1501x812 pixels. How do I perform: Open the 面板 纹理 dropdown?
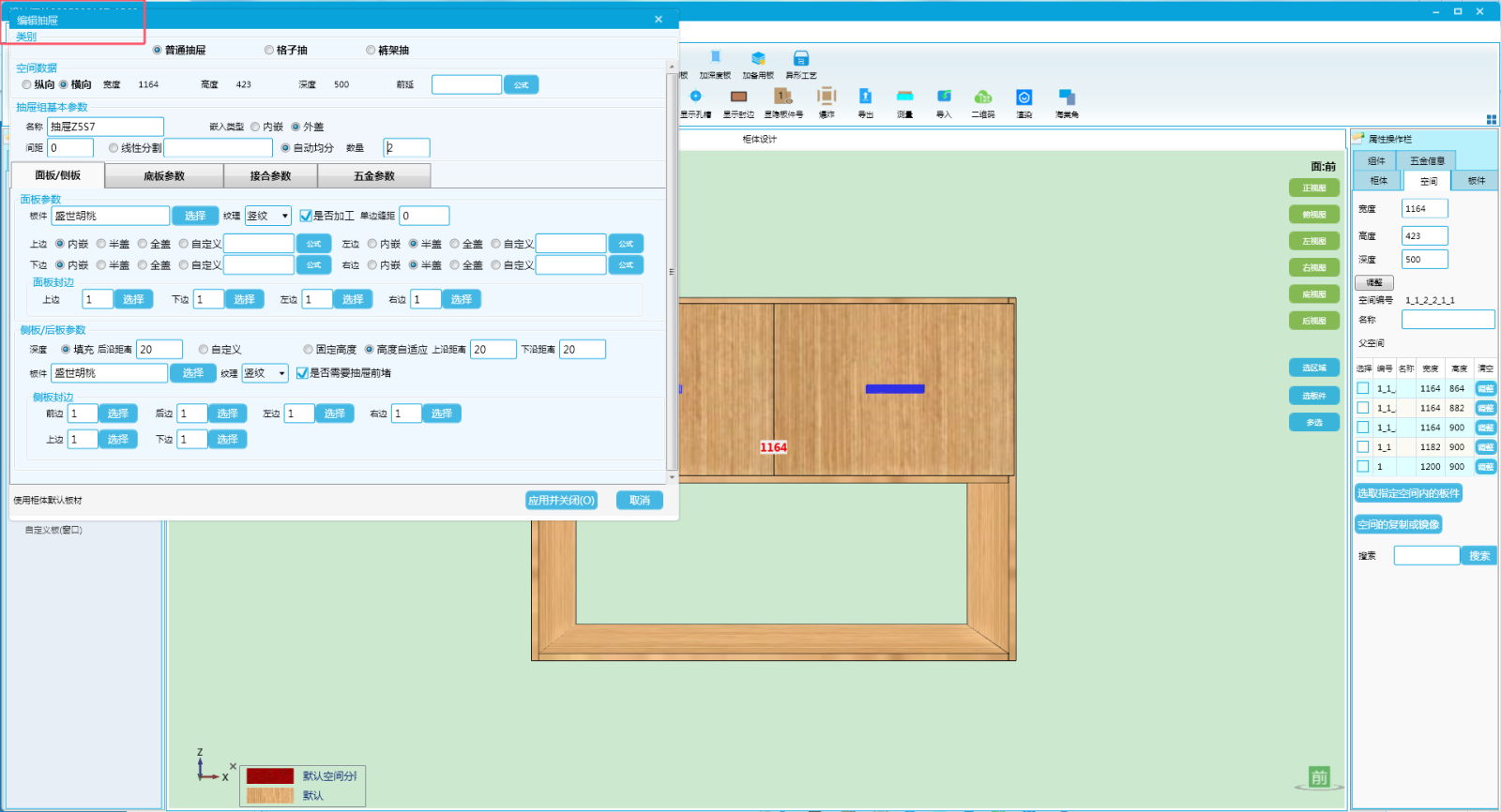[x=268, y=216]
